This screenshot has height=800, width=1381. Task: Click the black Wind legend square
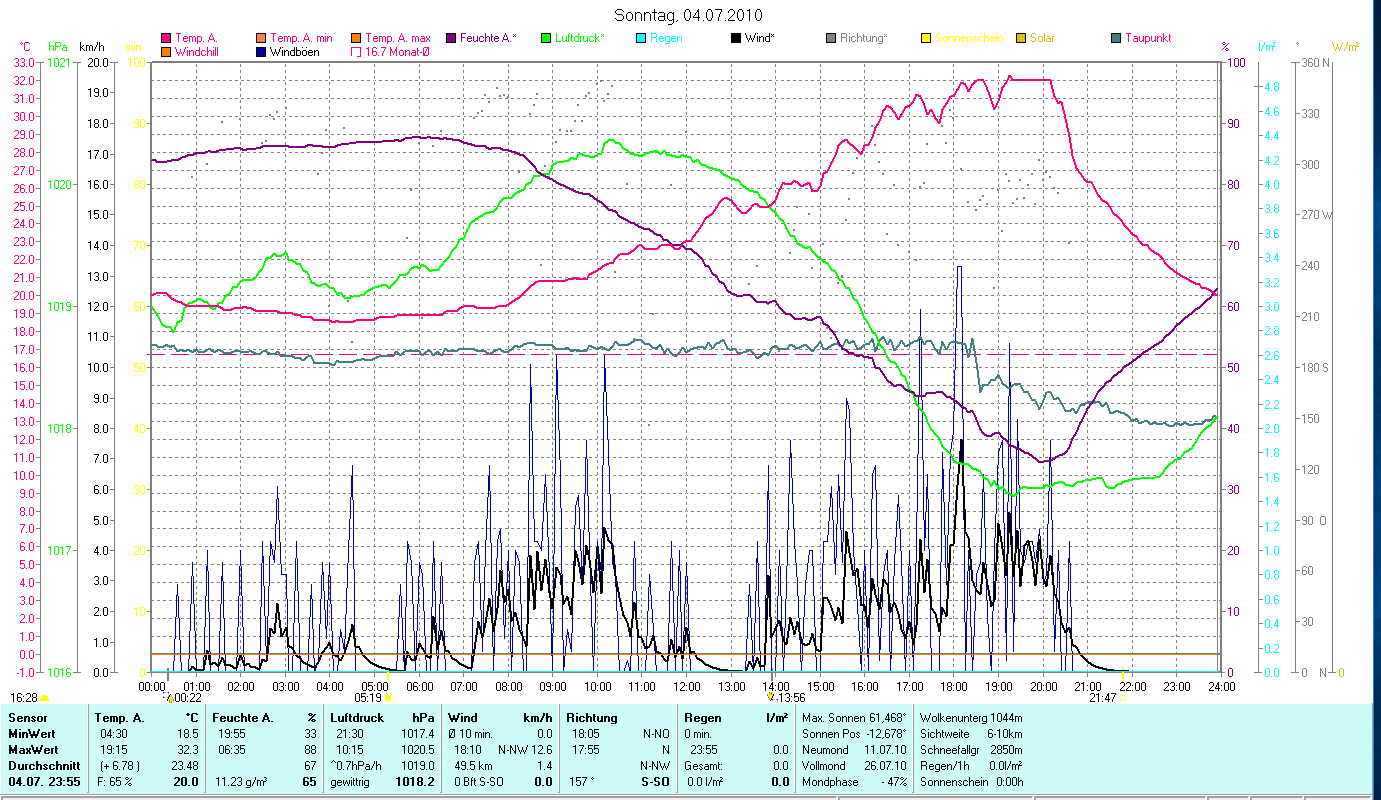click(737, 38)
